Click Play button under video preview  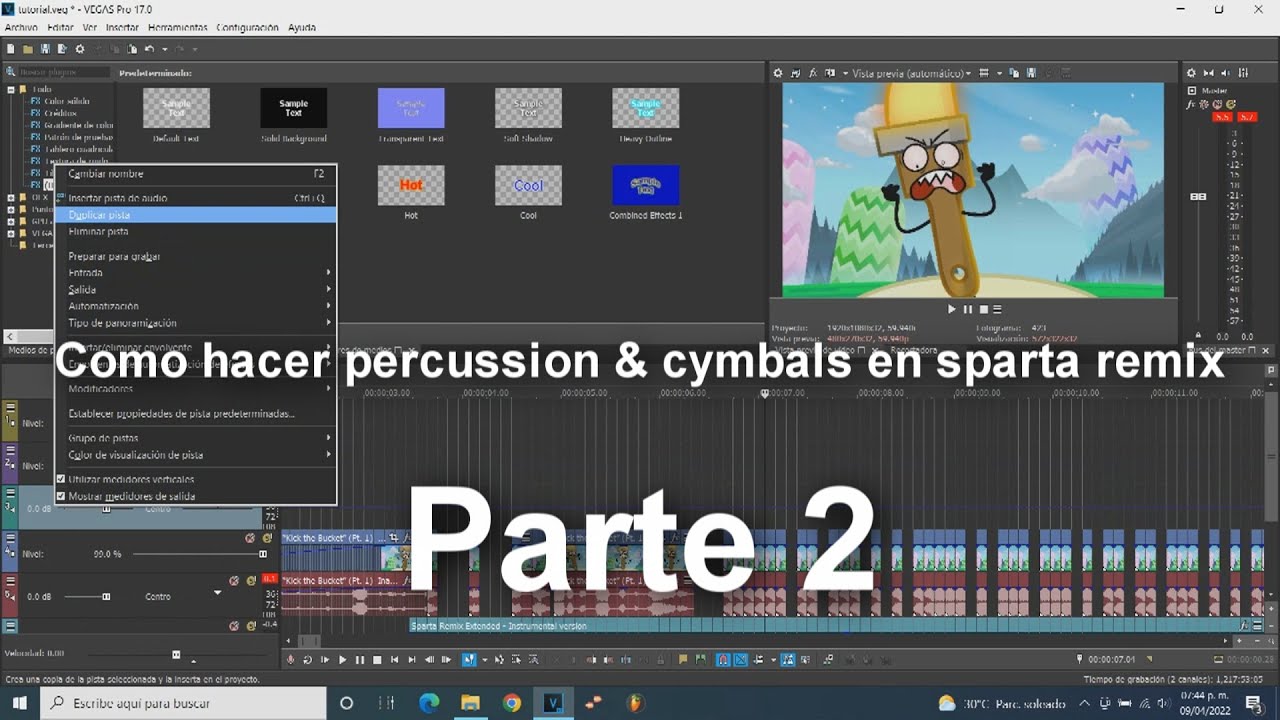click(x=951, y=309)
